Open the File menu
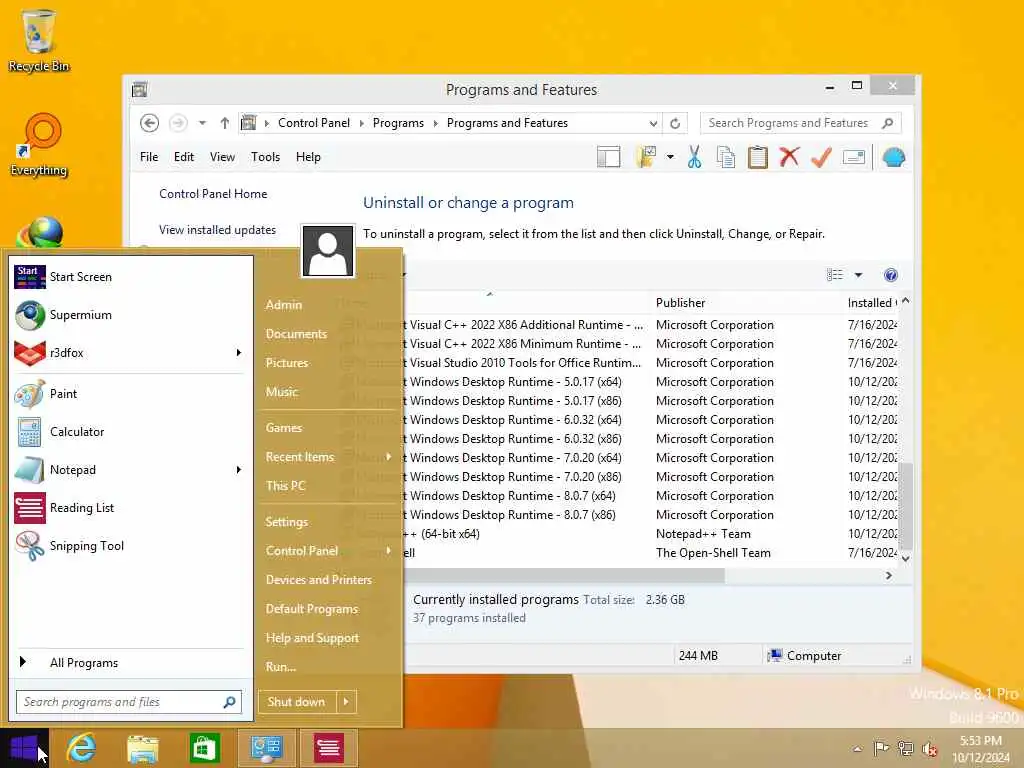The image size is (1024, 768). [x=149, y=157]
